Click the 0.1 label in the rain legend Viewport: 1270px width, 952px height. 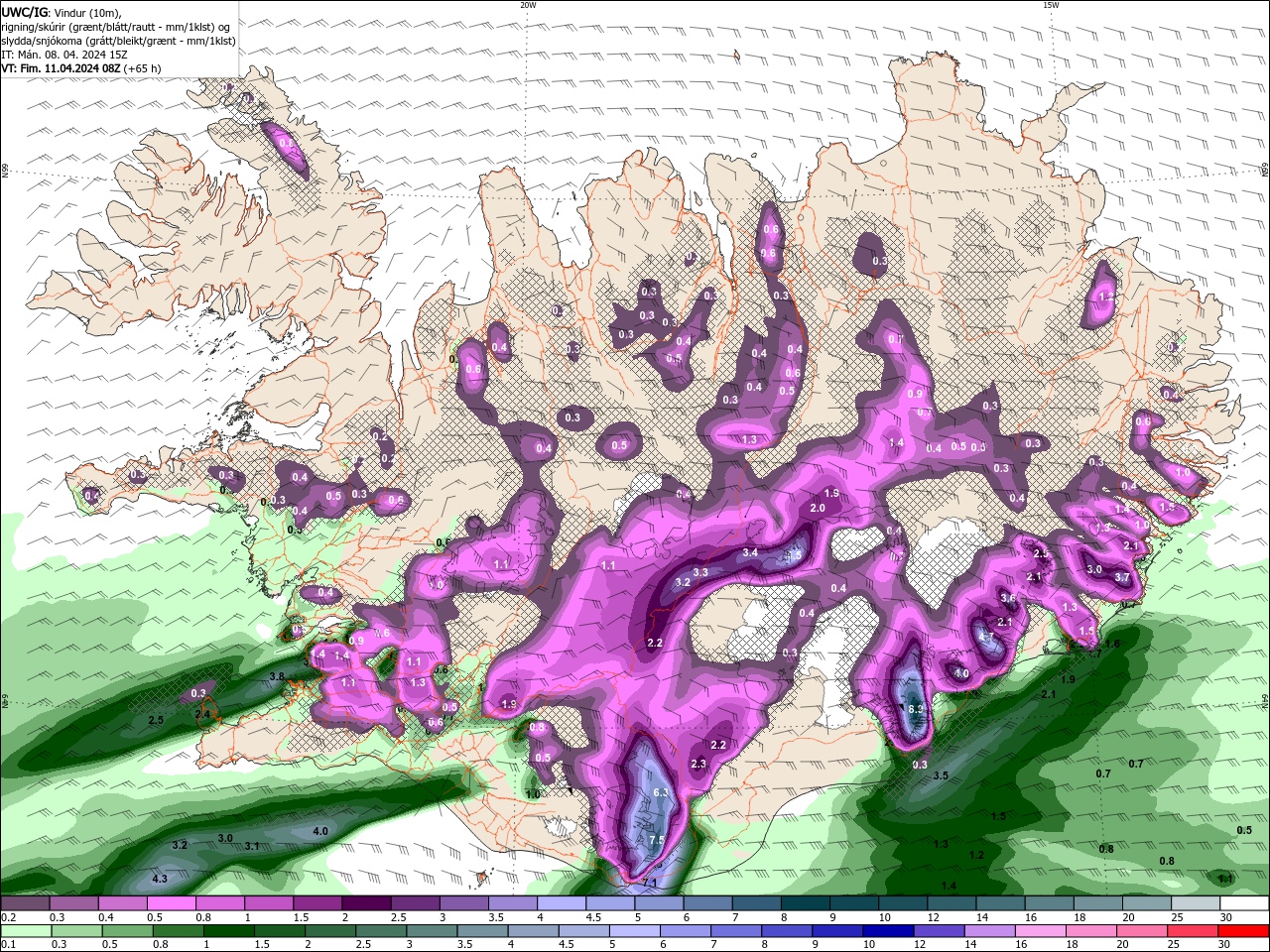[9, 945]
